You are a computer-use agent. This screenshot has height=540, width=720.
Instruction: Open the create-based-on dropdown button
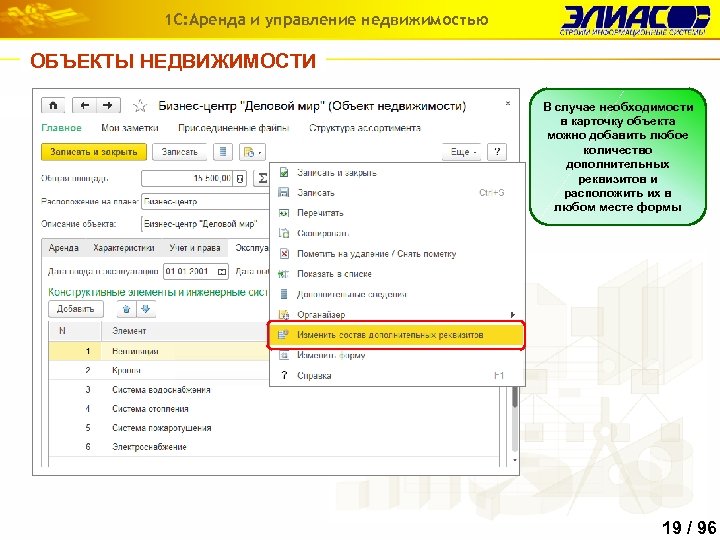click(252, 152)
